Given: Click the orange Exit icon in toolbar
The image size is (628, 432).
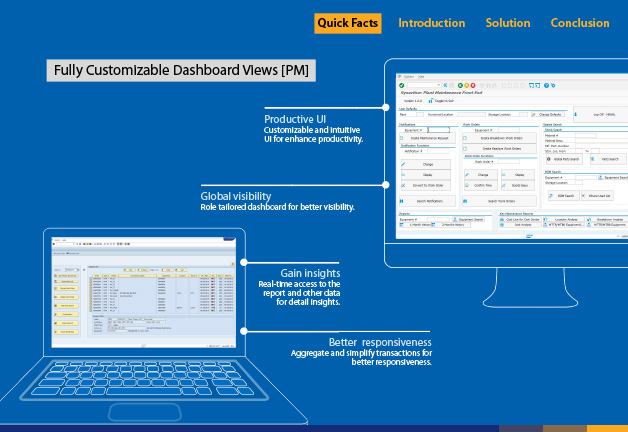Looking at the screenshot, I should coord(466,86).
